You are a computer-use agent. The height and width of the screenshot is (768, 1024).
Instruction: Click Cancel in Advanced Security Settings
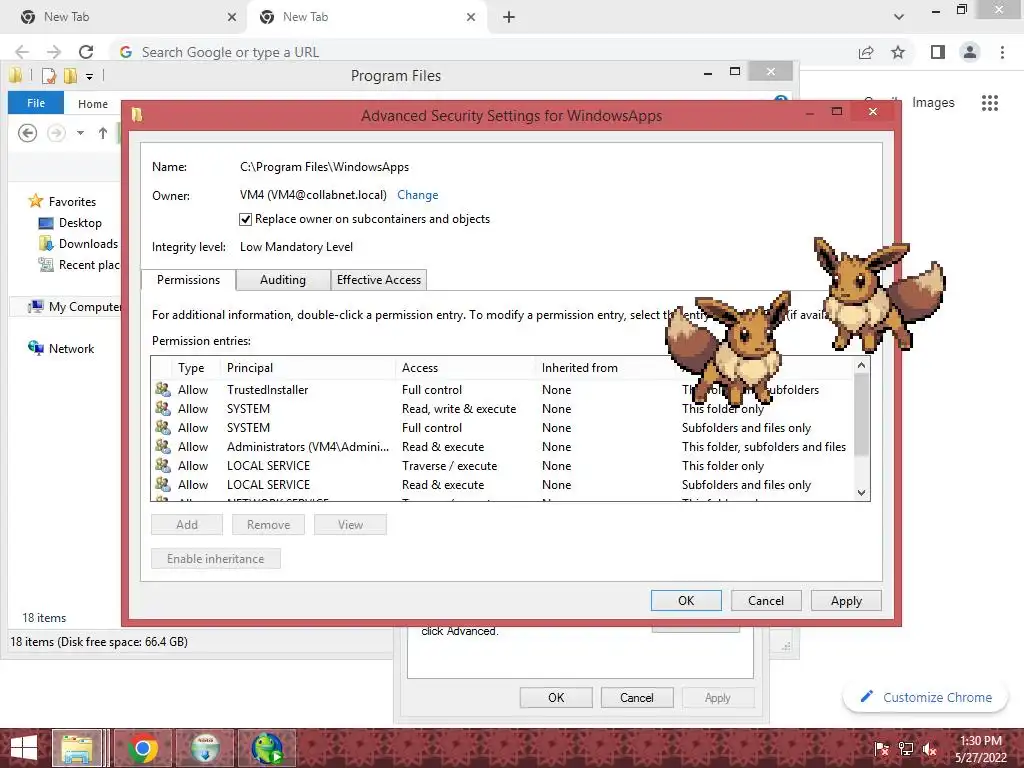[765, 601]
